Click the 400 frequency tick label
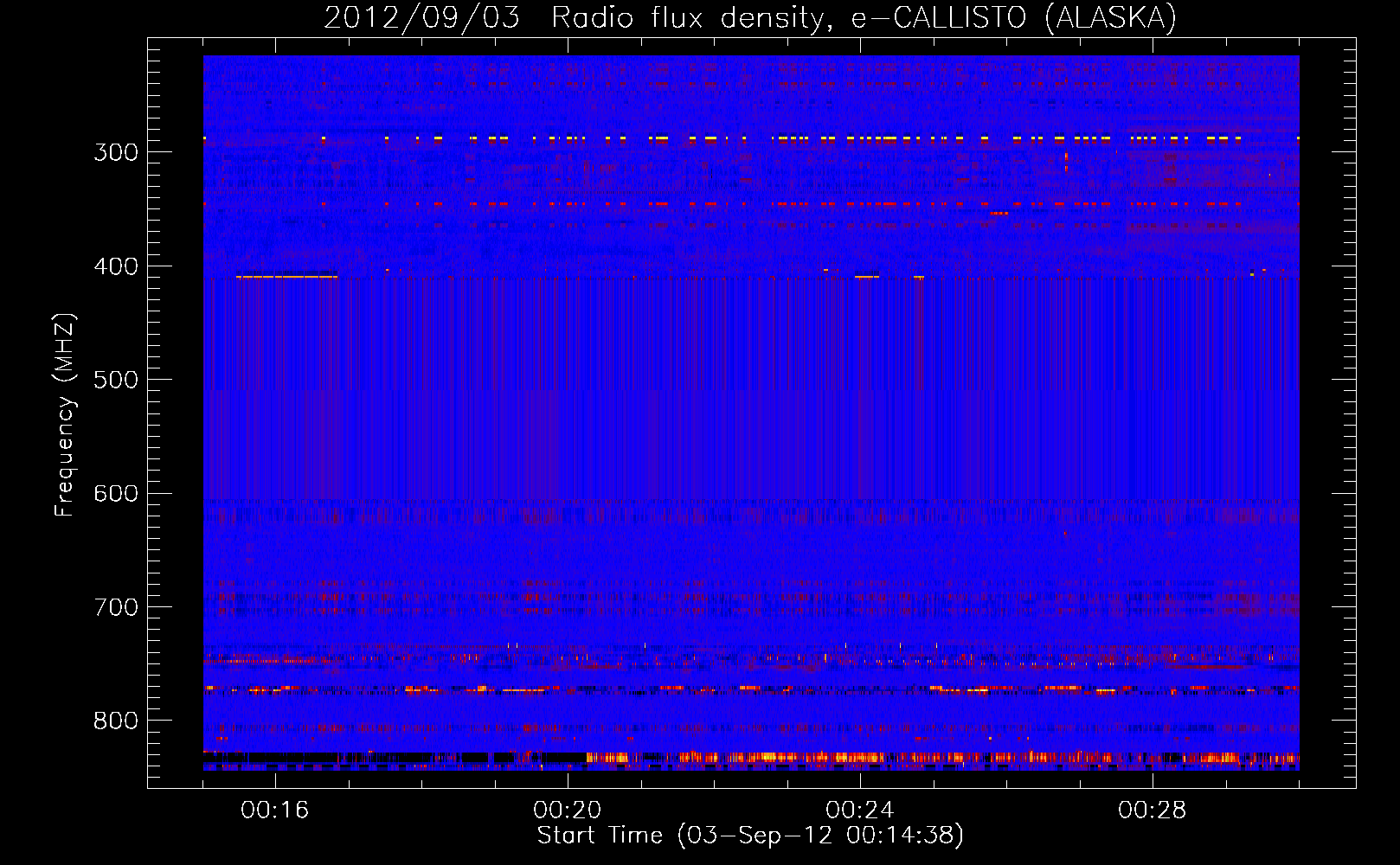 (116, 266)
